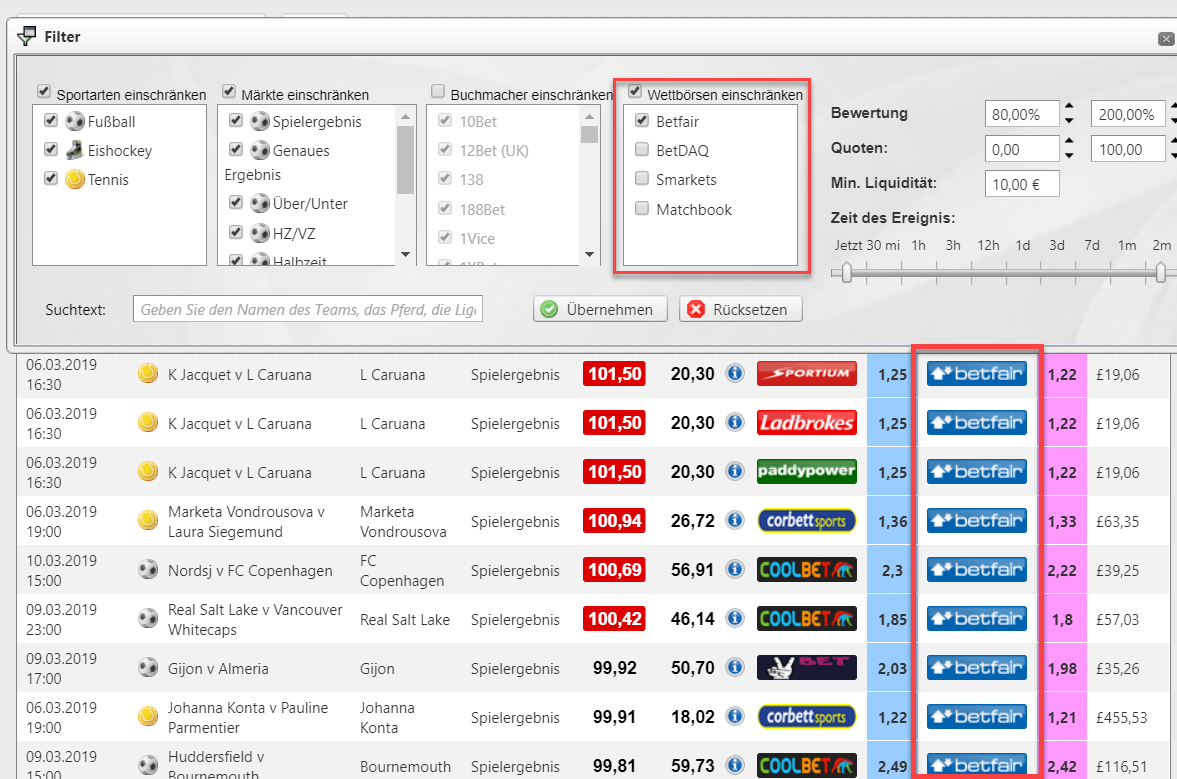
Task: Click the up arrow of Buchmacher list scrollbar
Action: pos(589,116)
